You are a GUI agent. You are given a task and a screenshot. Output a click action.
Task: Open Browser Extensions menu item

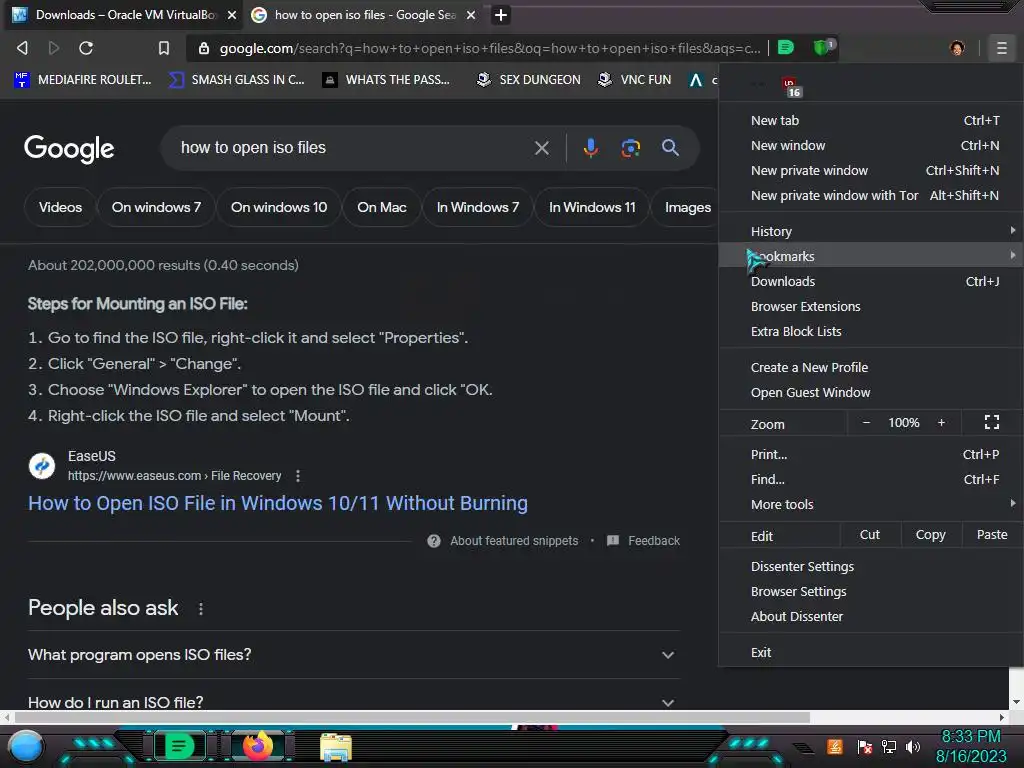871,306
